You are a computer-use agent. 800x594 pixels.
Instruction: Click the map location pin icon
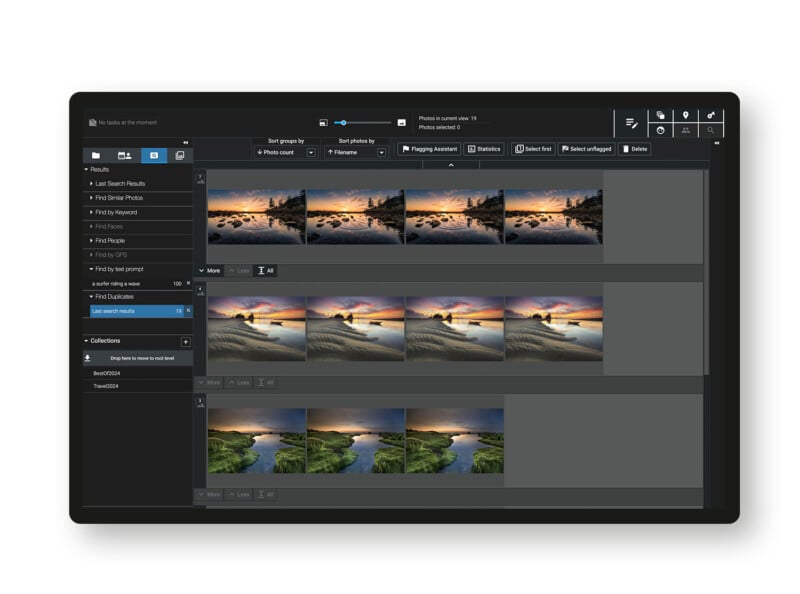coord(687,115)
